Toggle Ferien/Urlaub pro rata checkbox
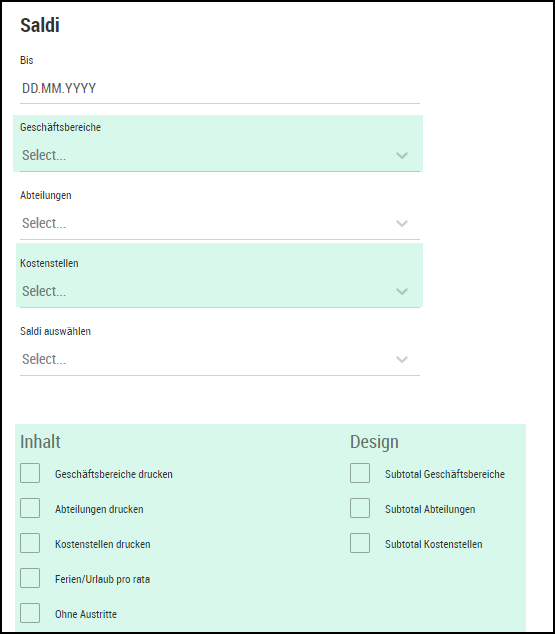555x634 pixels. click(x=30, y=578)
